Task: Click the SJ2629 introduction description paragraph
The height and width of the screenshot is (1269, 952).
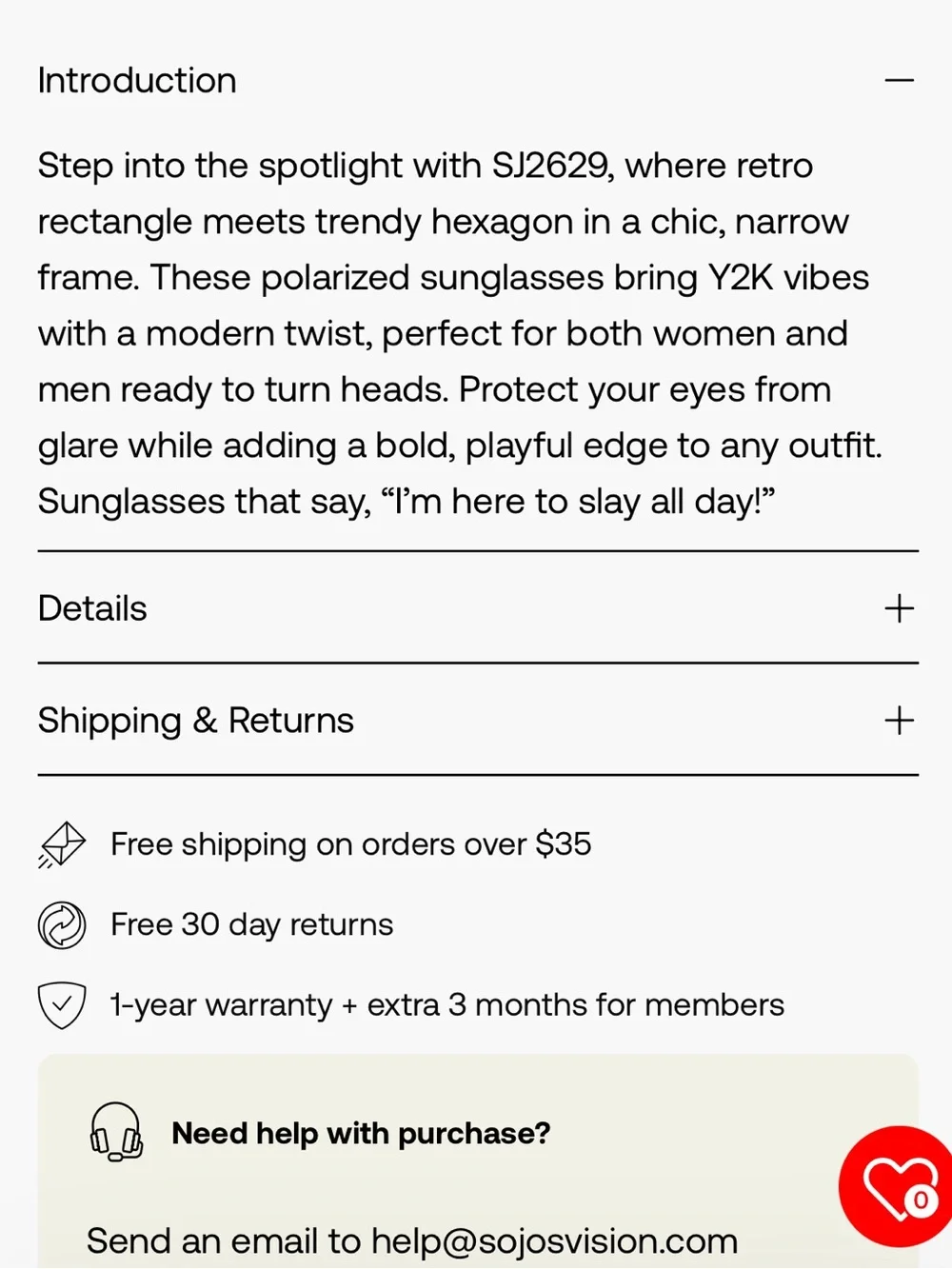Action: (x=460, y=333)
